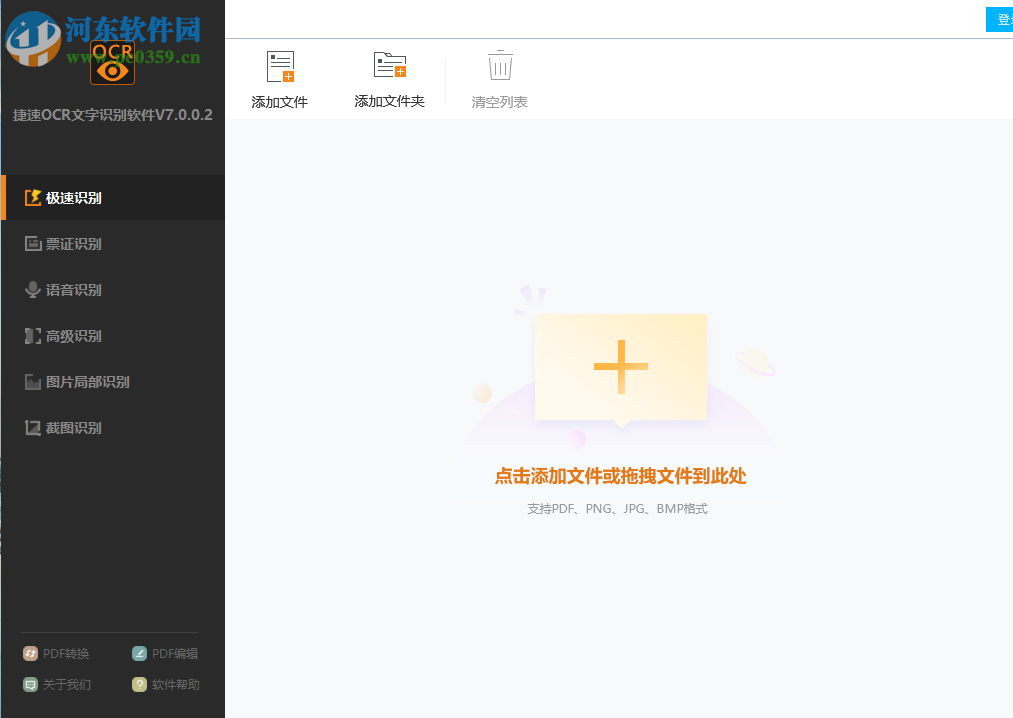Open the PDF编辑 editing tool icon
The image size is (1013, 718).
coord(138,653)
